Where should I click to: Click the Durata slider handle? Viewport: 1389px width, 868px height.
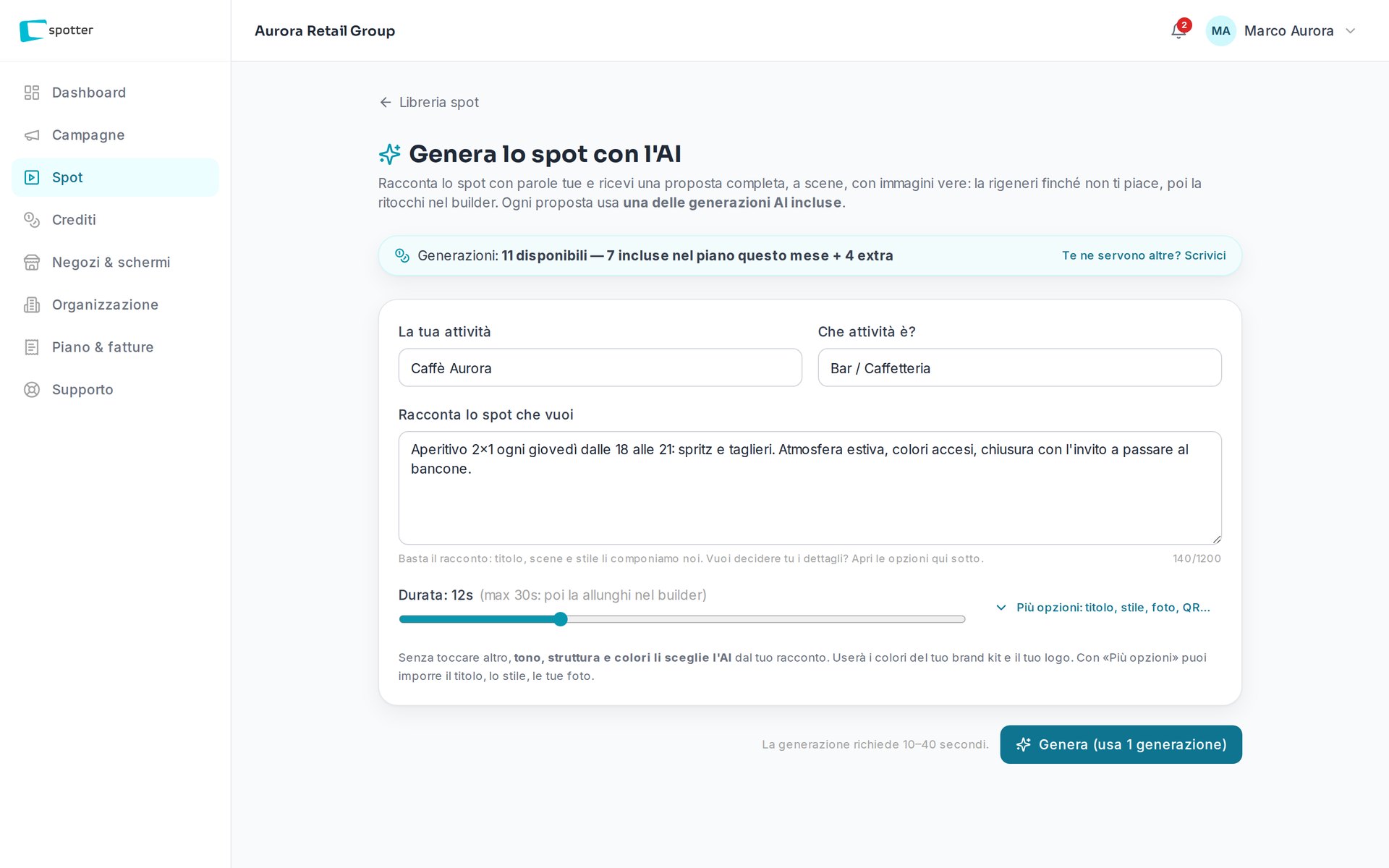pyautogui.click(x=560, y=619)
